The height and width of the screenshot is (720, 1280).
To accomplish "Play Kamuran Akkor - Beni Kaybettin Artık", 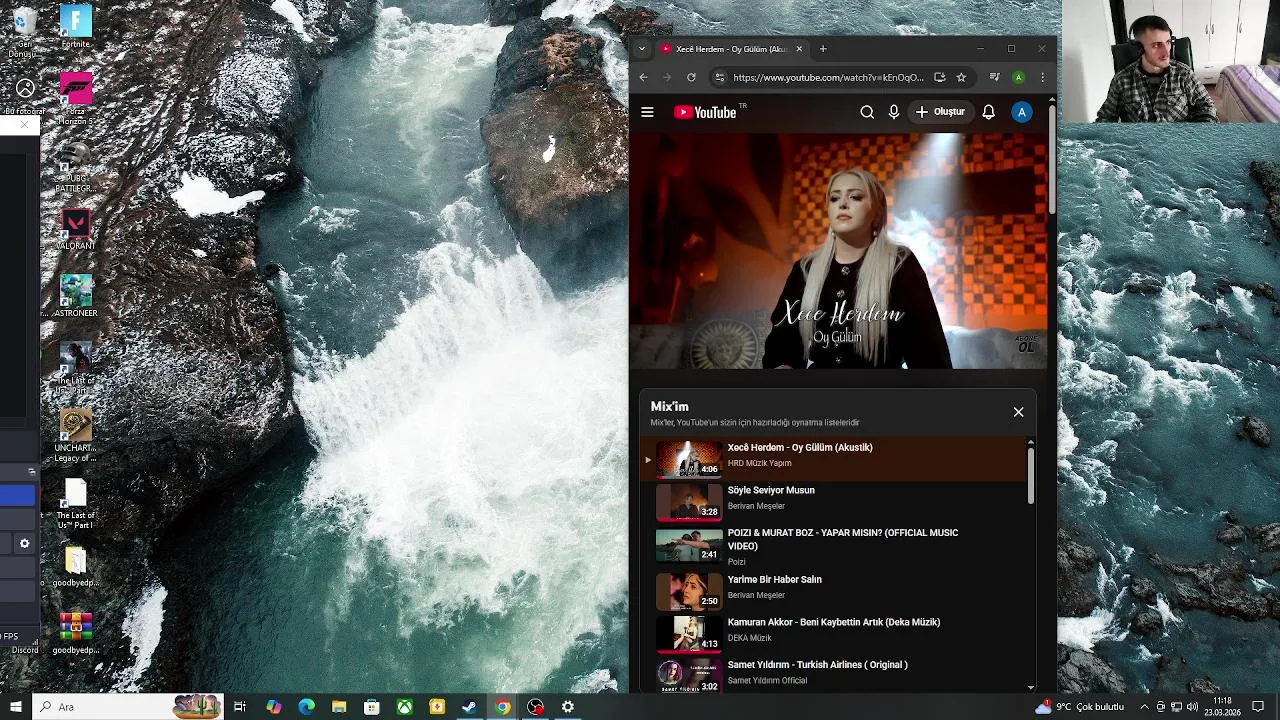I will click(834, 632).
